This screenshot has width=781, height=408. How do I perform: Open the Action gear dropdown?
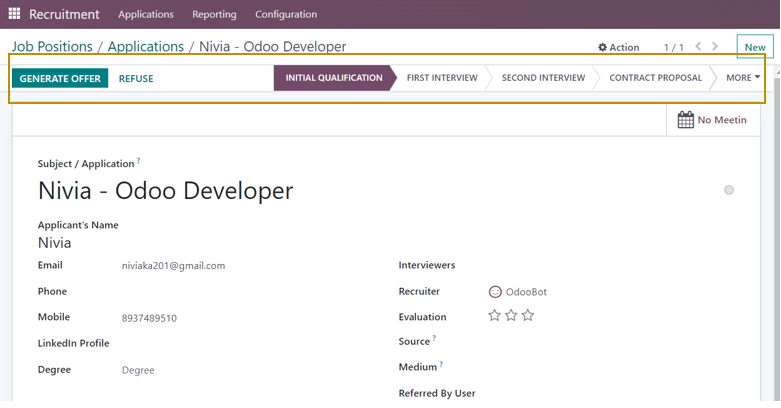pos(618,47)
